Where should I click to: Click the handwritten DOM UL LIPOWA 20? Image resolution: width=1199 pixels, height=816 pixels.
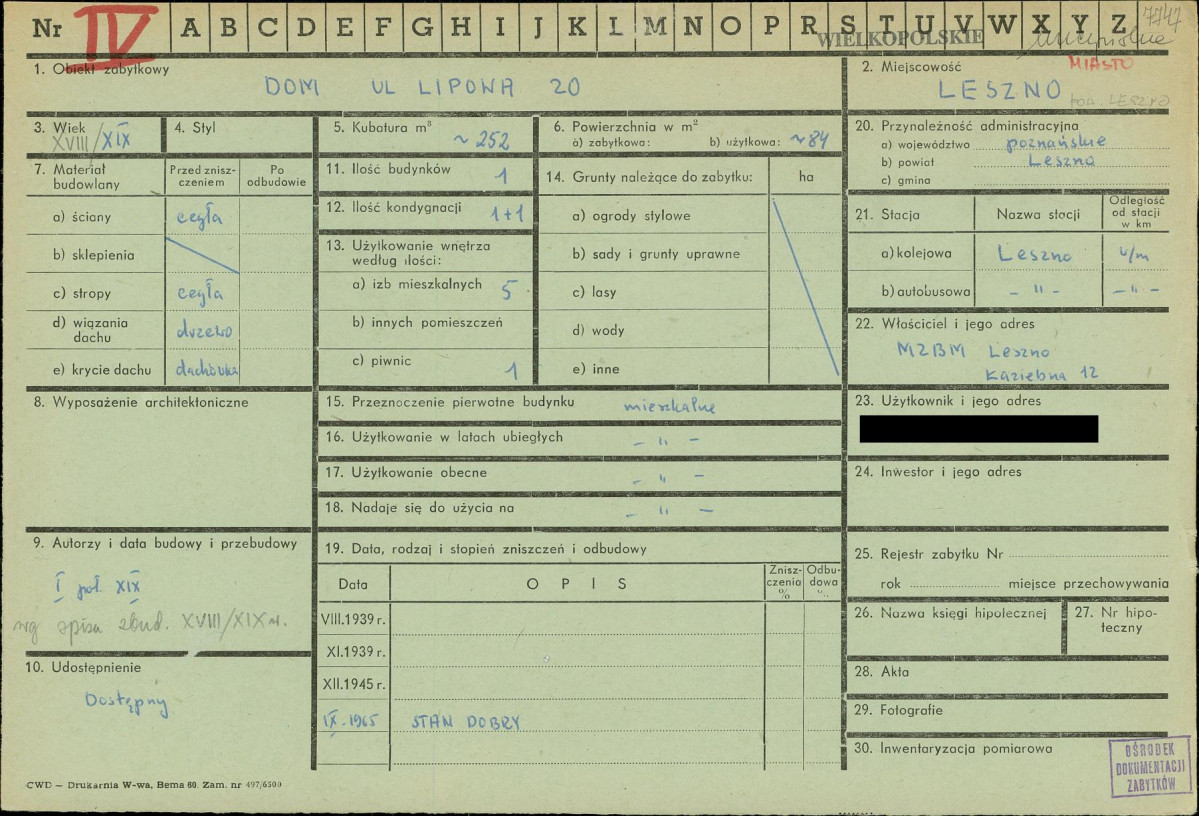[x=421, y=88]
